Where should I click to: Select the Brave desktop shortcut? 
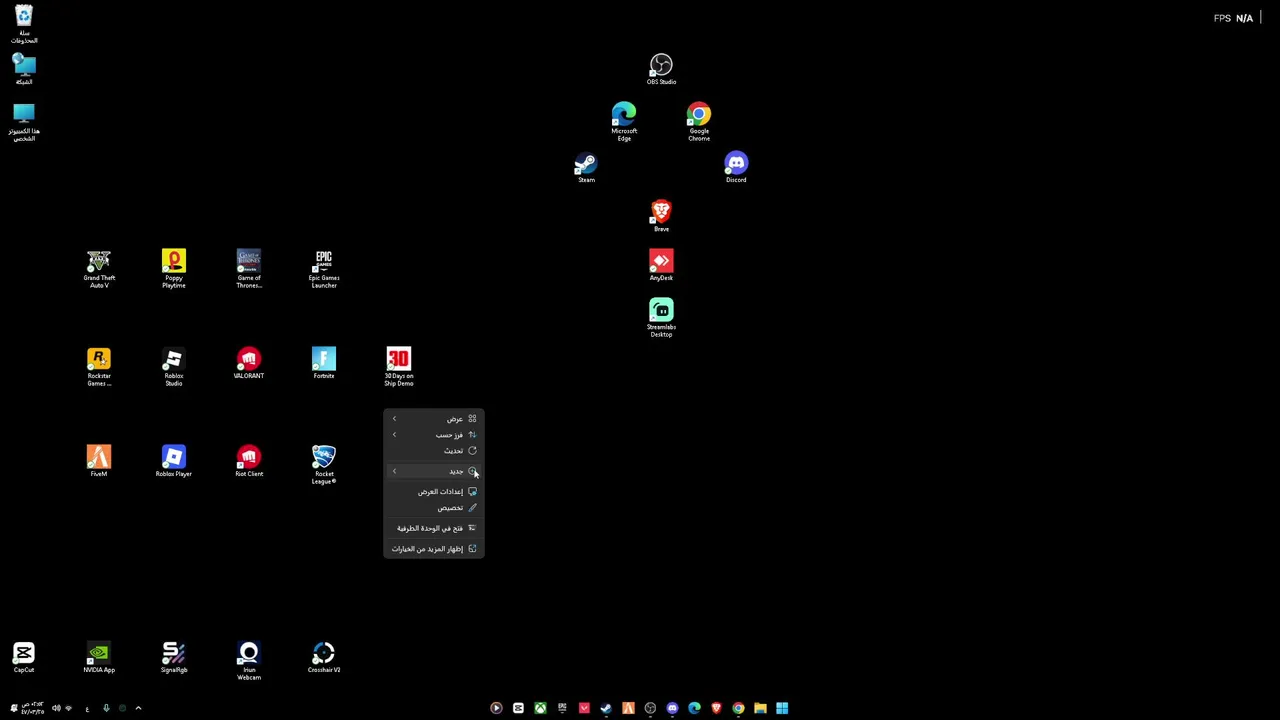661,216
